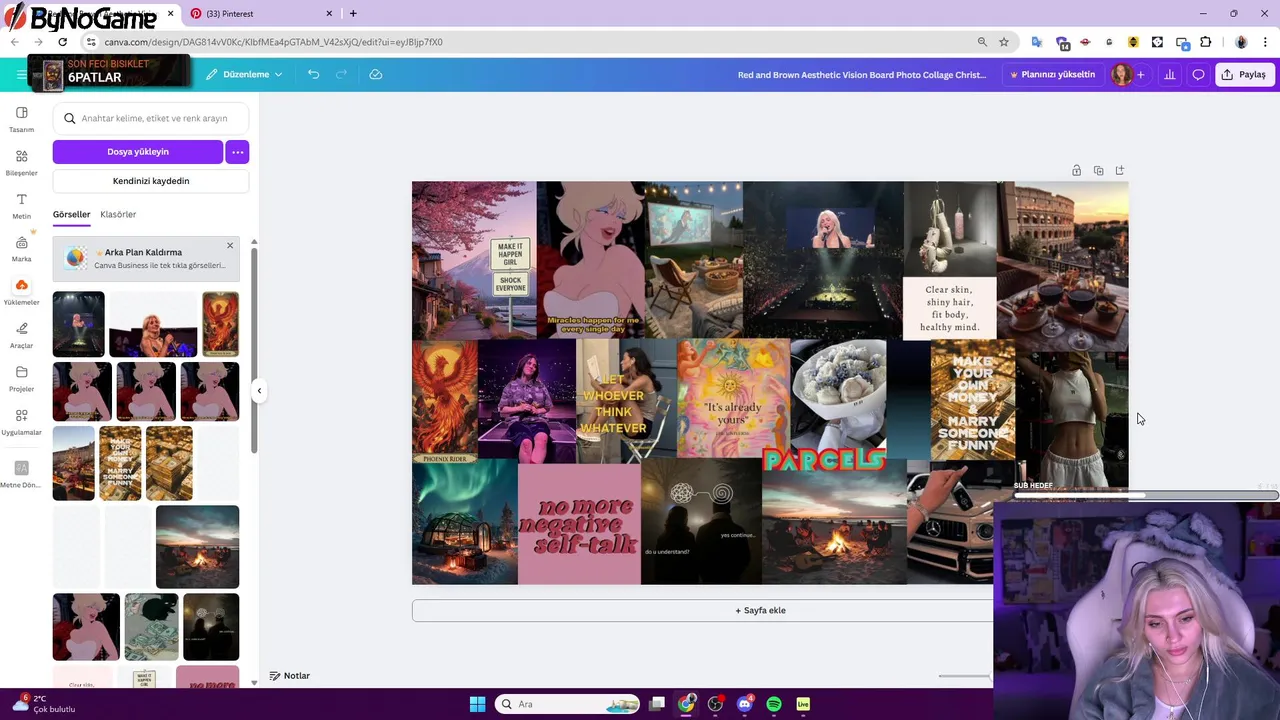Open the Chrome extensions puzzle icon
The width and height of the screenshot is (1280, 720).
point(1205,42)
